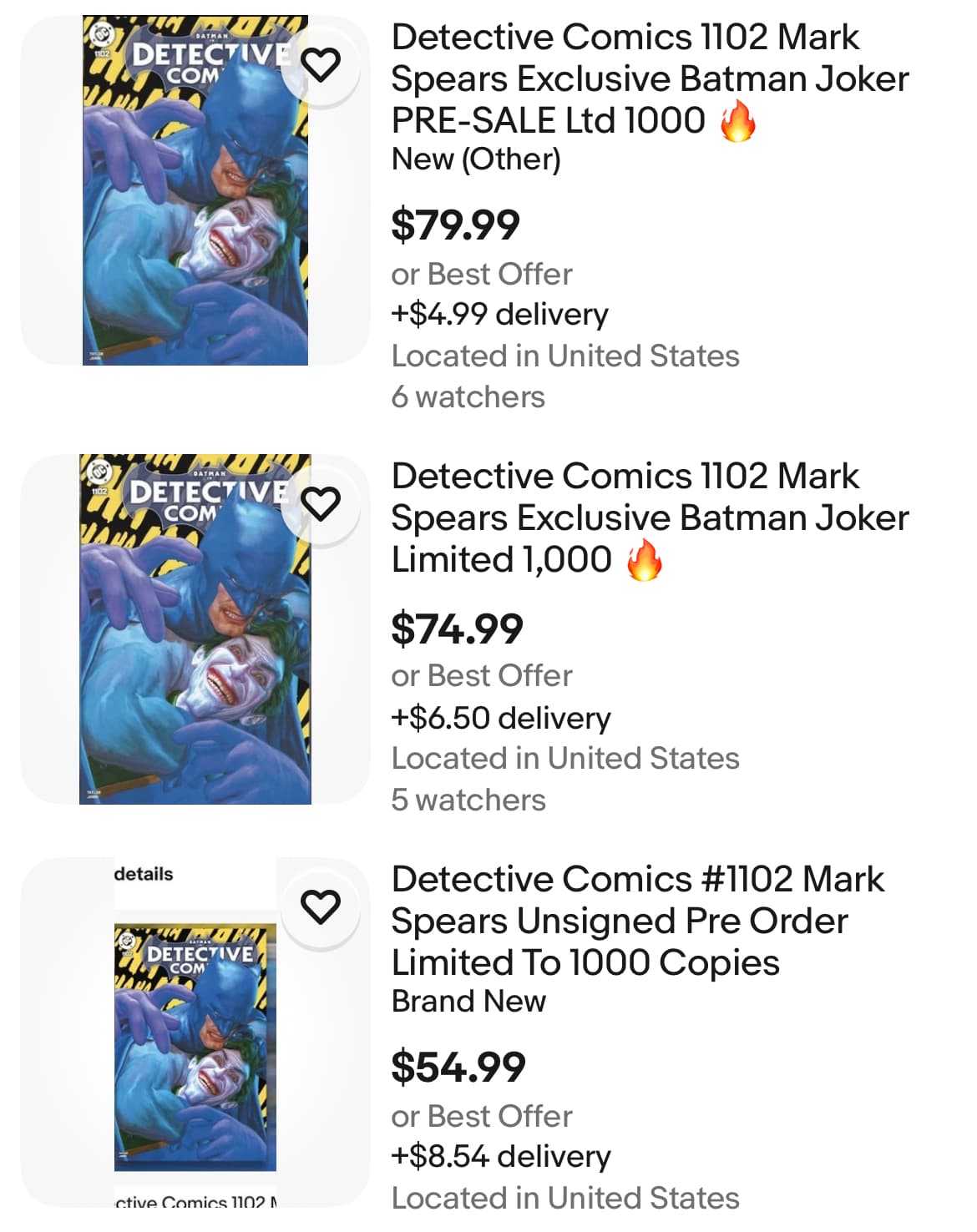Tap "or Best Offer" under the $54.99 price
The width and height of the screenshot is (977, 1232).
(x=482, y=1116)
